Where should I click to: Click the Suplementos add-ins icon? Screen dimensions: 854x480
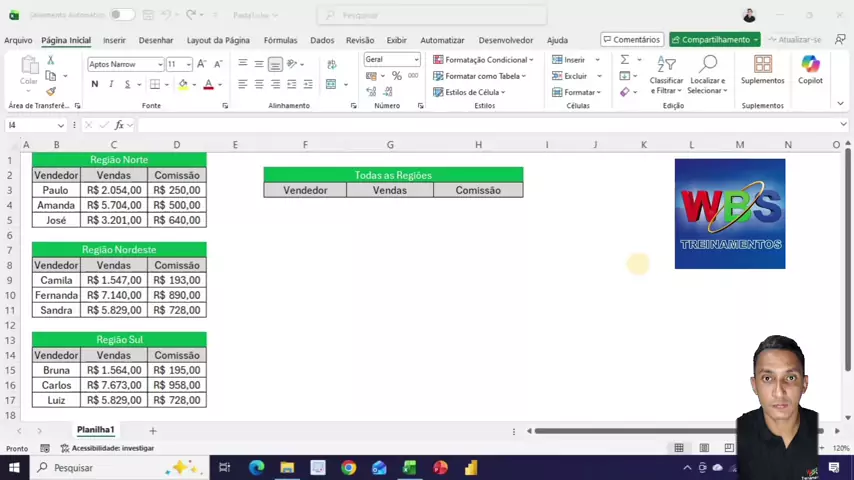pyautogui.click(x=762, y=68)
